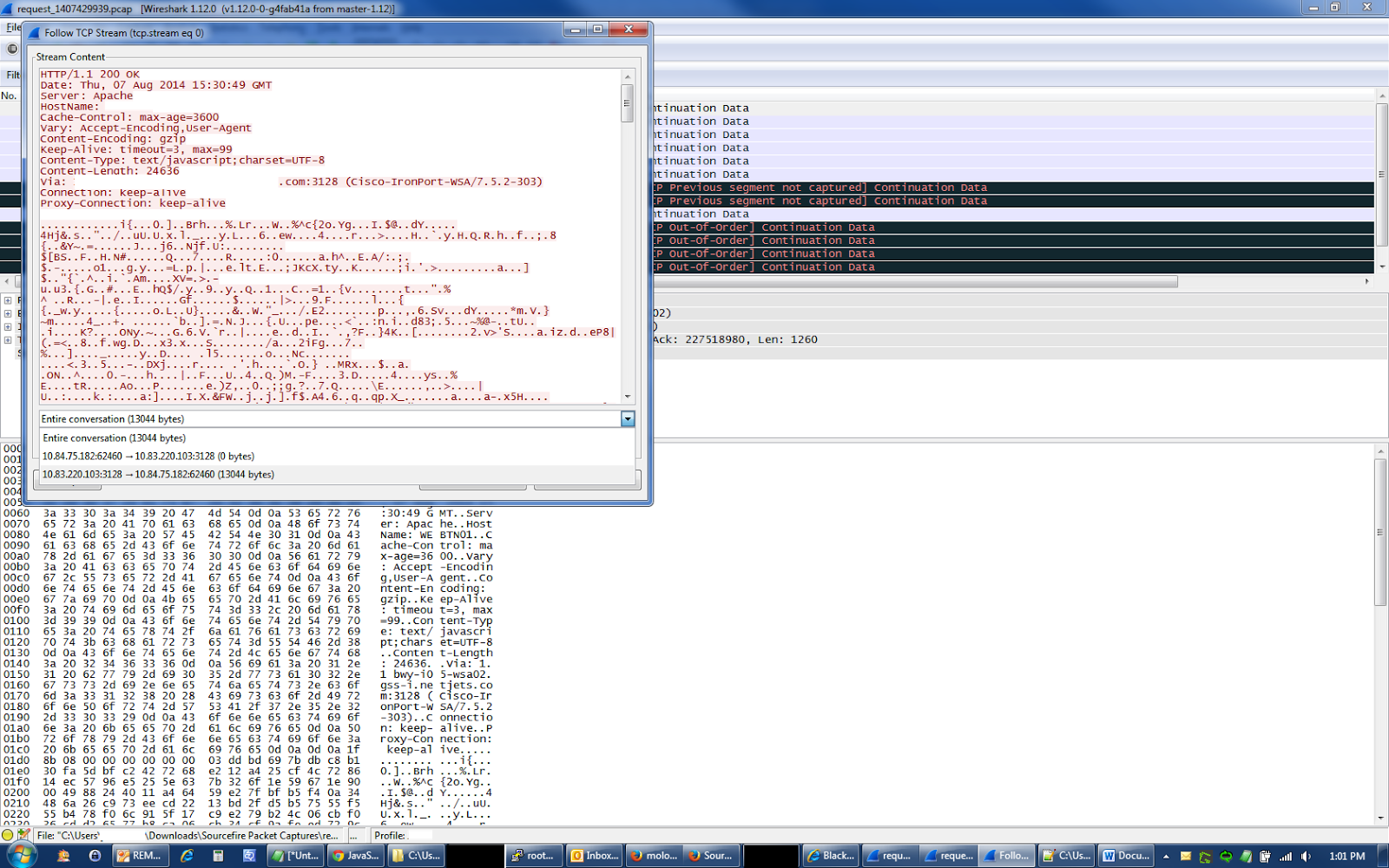Click 'Ack: 227518980, Len: 1260' detail text
The height and width of the screenshot is (868, 1389).
click(734, 340)
